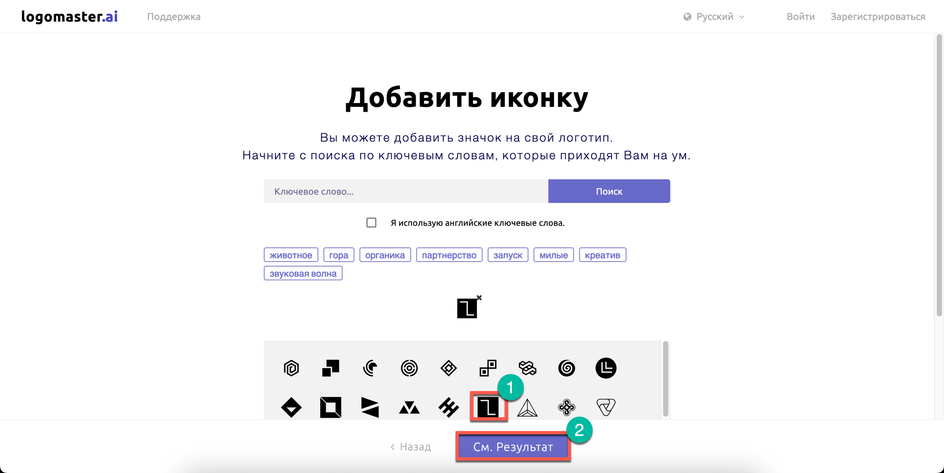The width and height of the screenshot is (944, 473).
Task: Select the милые keyword tag
Action: 554,255
